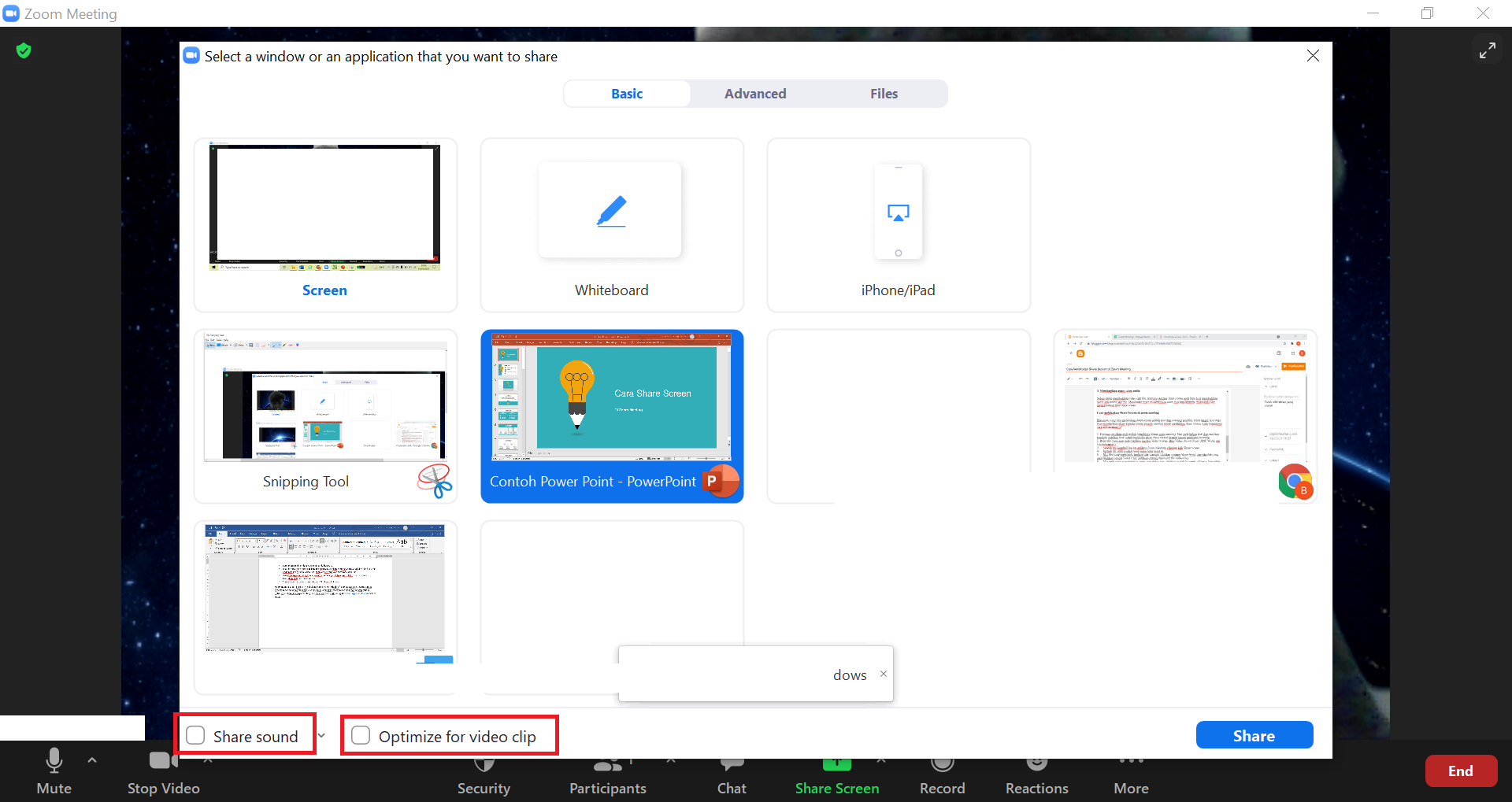Expand audio options arrow next to Mute

92,760
